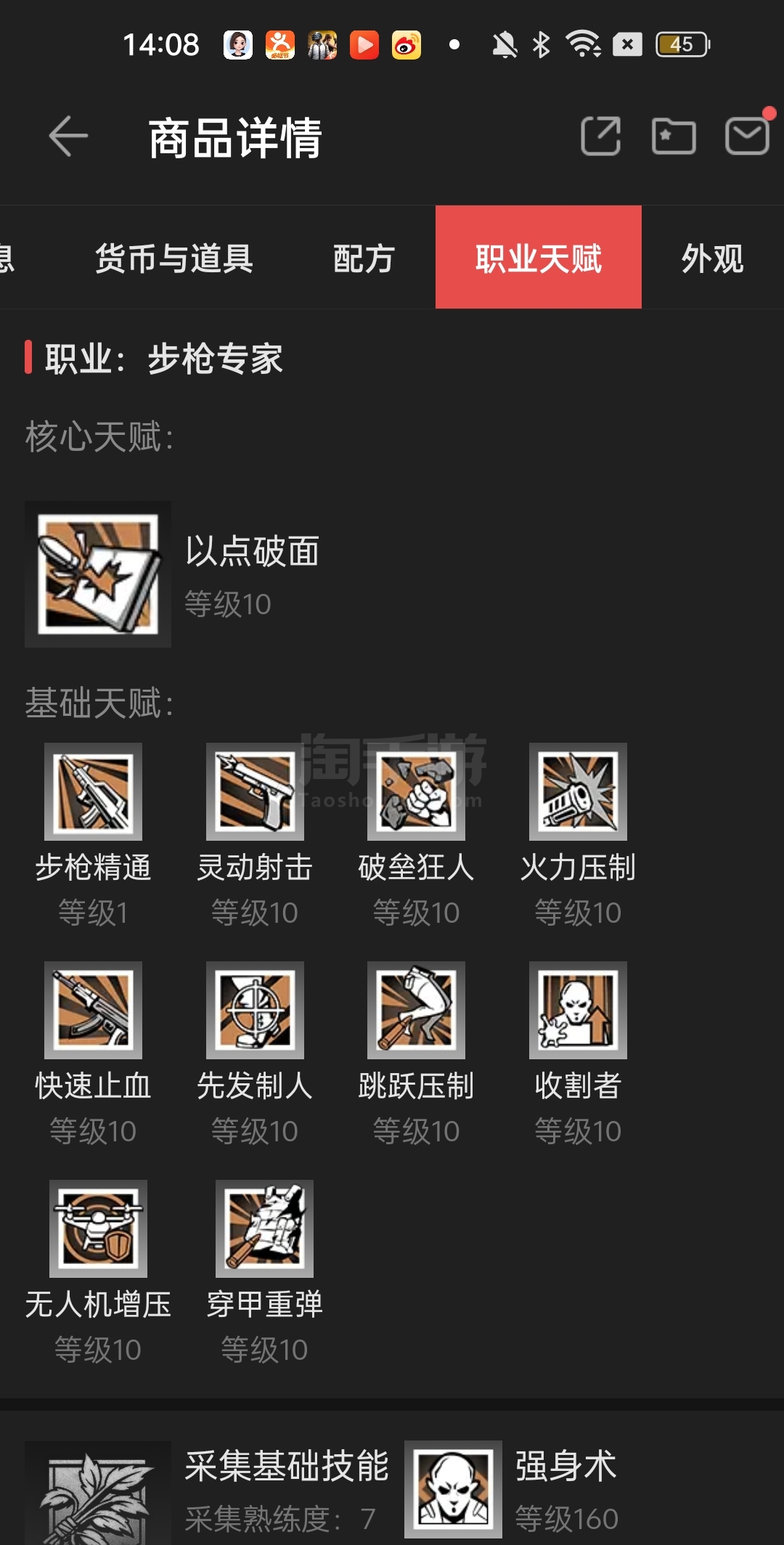Tap the 灵动射击 pistol icon
This screenshot has height=1545, width=784.
(x=255, y=791)
